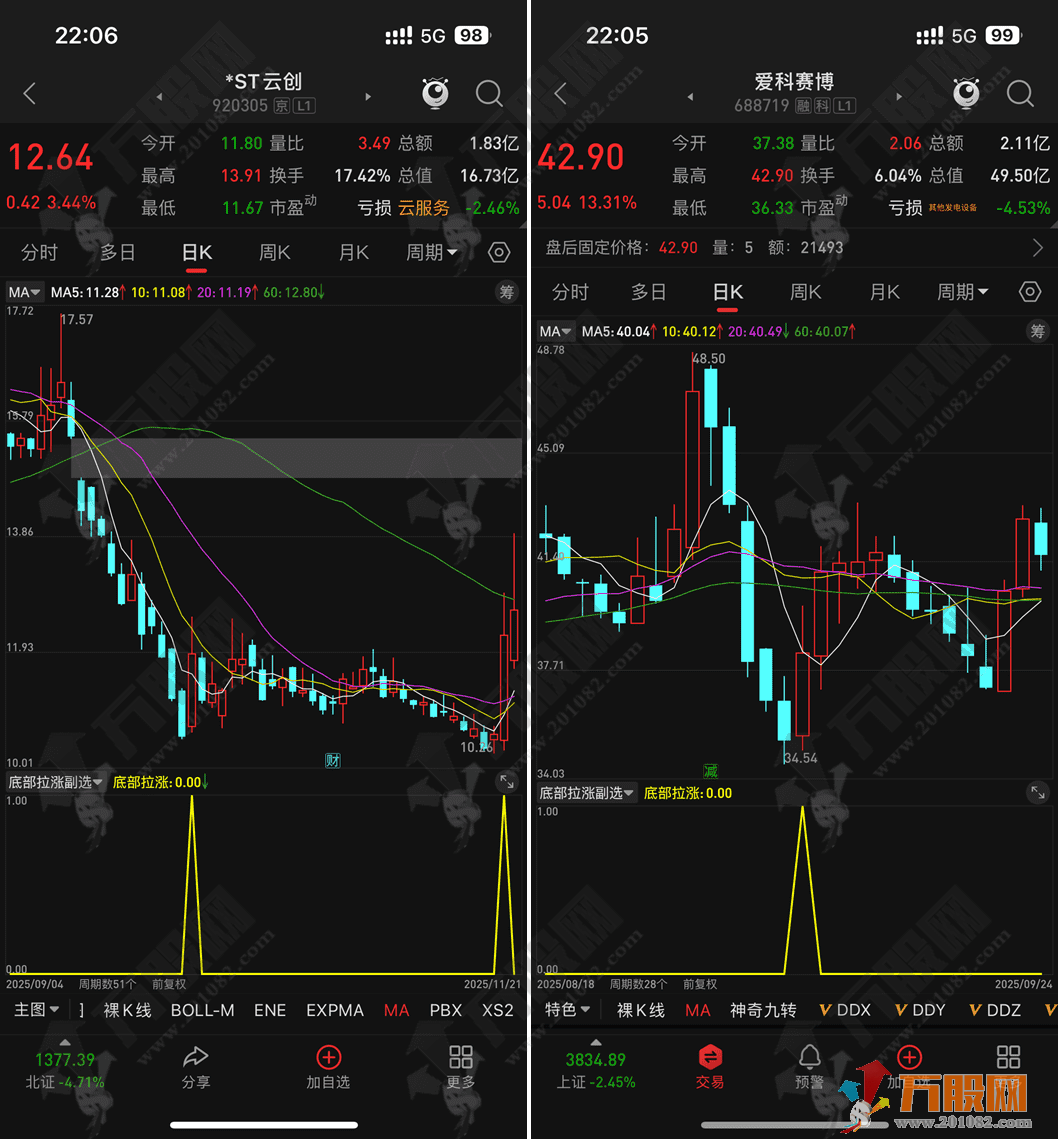Tap the eye-shaped market viewer icon
Image resolution: width=1058 pixels, height=1139 pixels.
434,93
